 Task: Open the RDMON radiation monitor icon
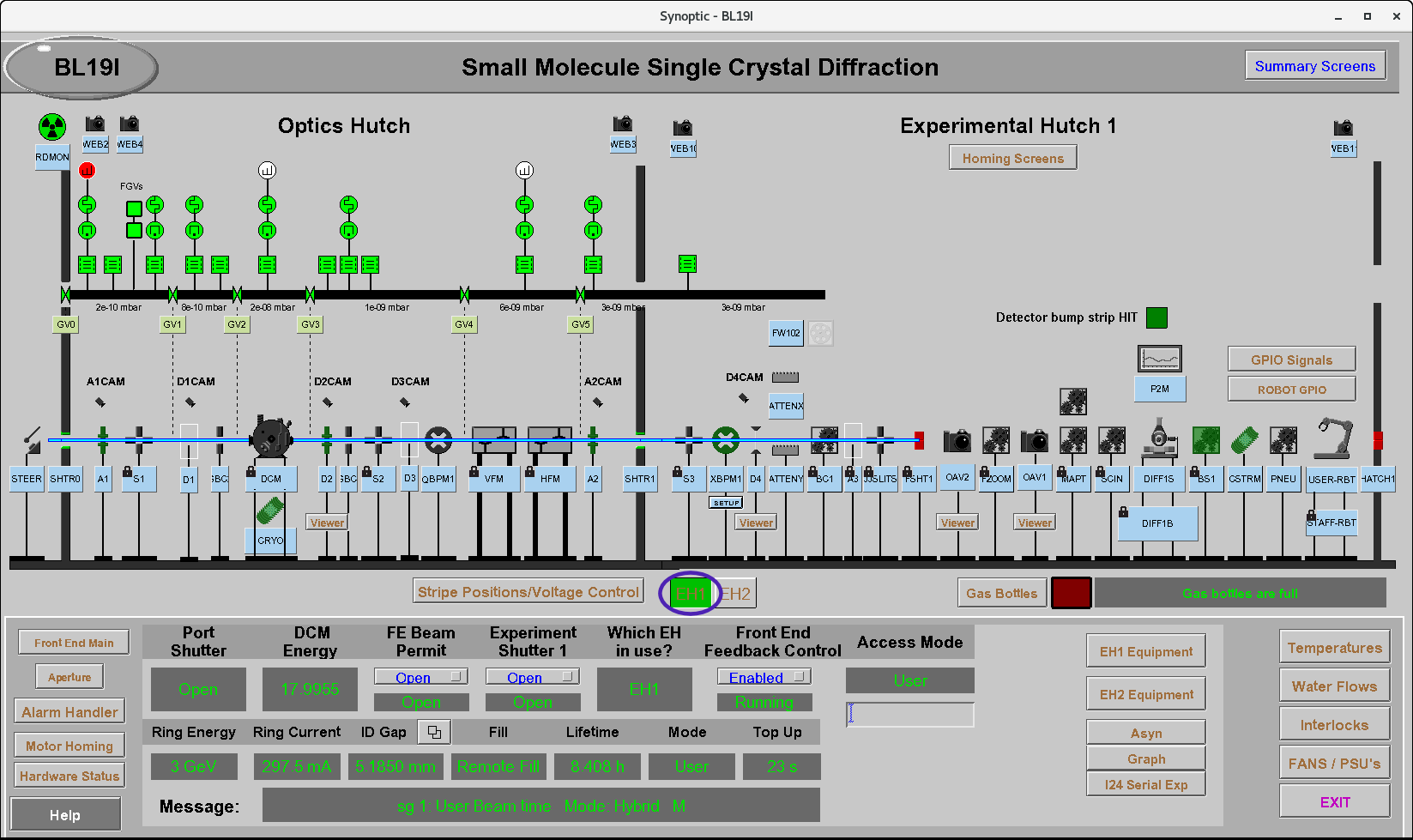pyautogui.click(x=52, y=128)
